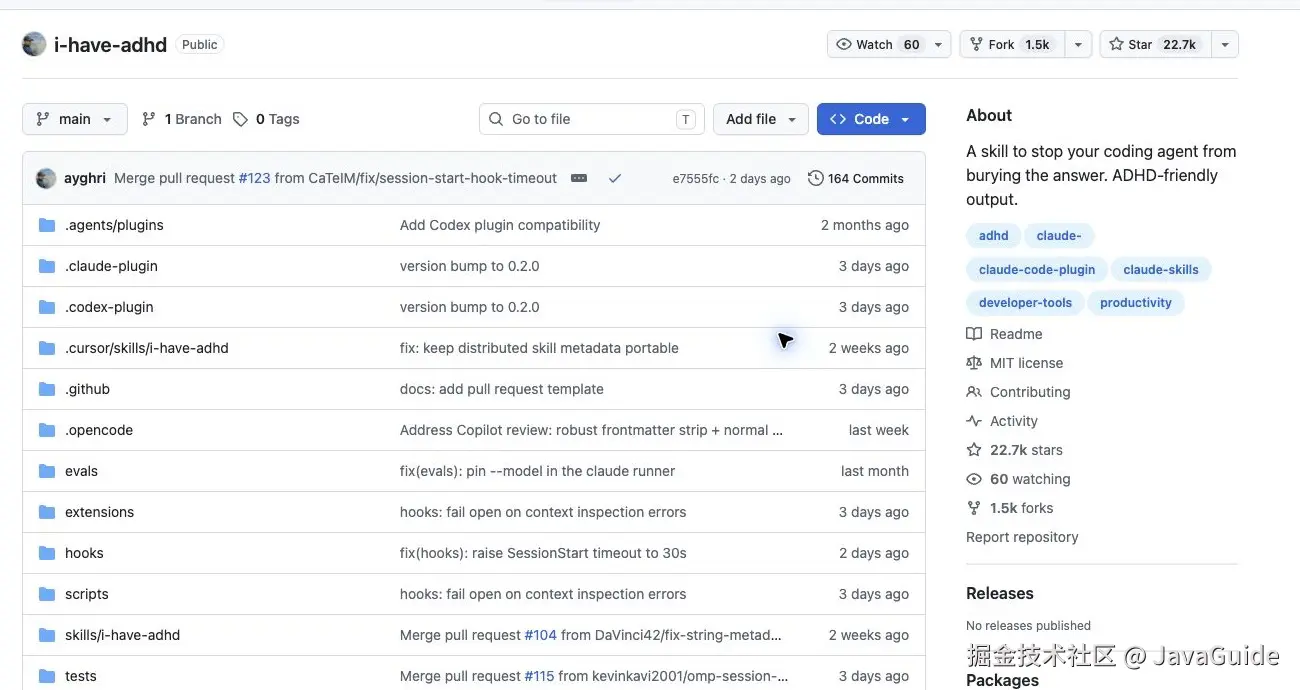The width and height of the screenshot is (1300, 690).
Task: Select the claude- topic tag
Action: point(1059,236)
